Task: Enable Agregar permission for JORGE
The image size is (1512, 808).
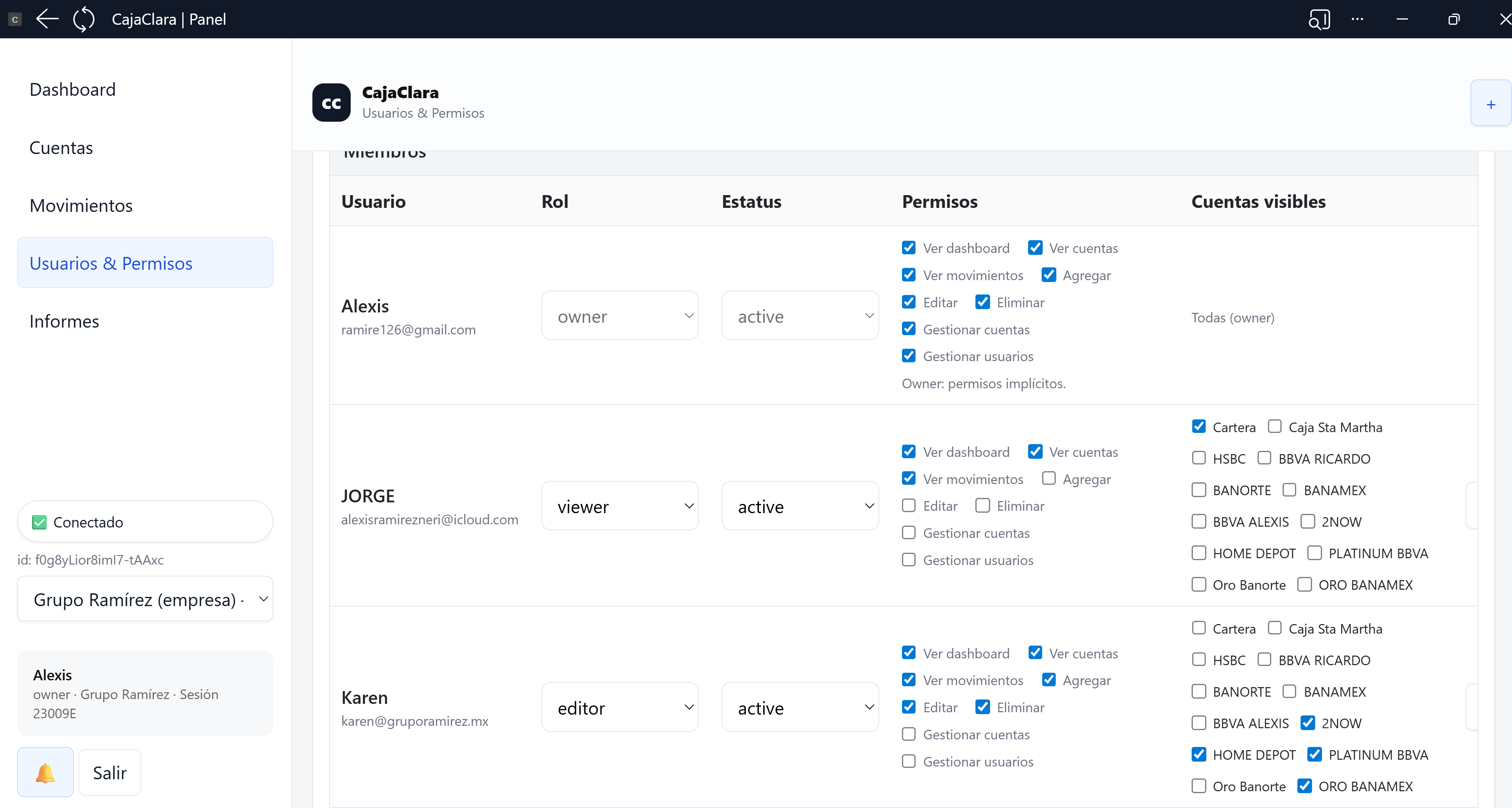Action: pos(1048,478)
